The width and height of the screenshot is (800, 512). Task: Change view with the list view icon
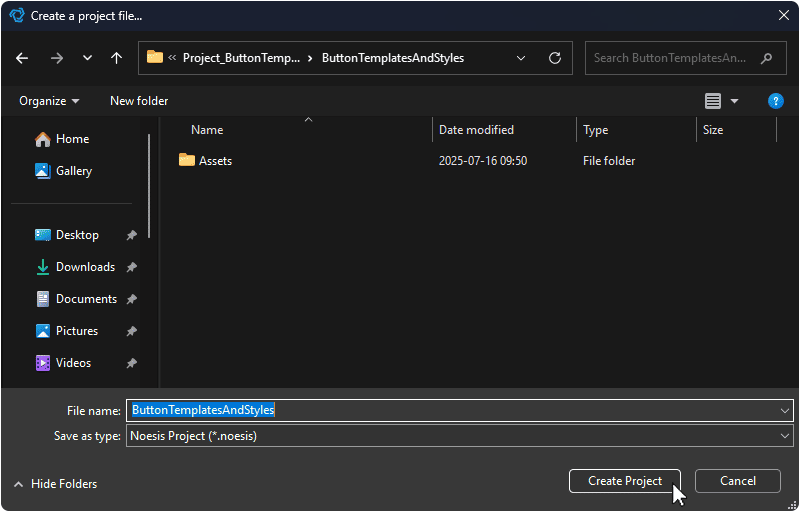click(713, 101)
